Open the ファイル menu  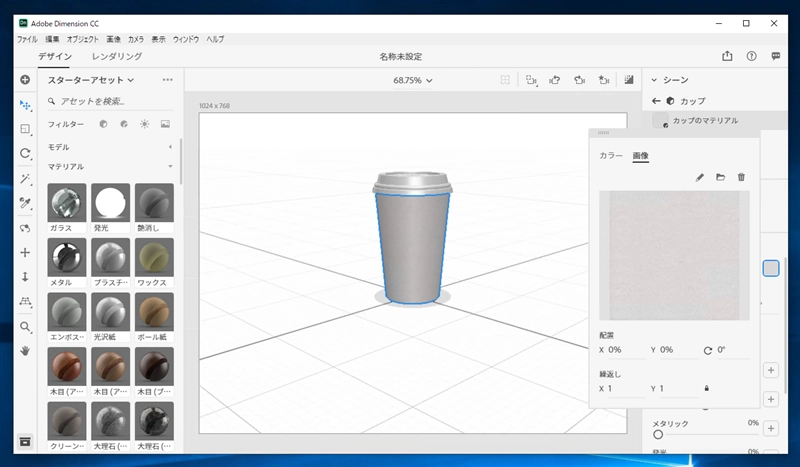click(27, 39)
